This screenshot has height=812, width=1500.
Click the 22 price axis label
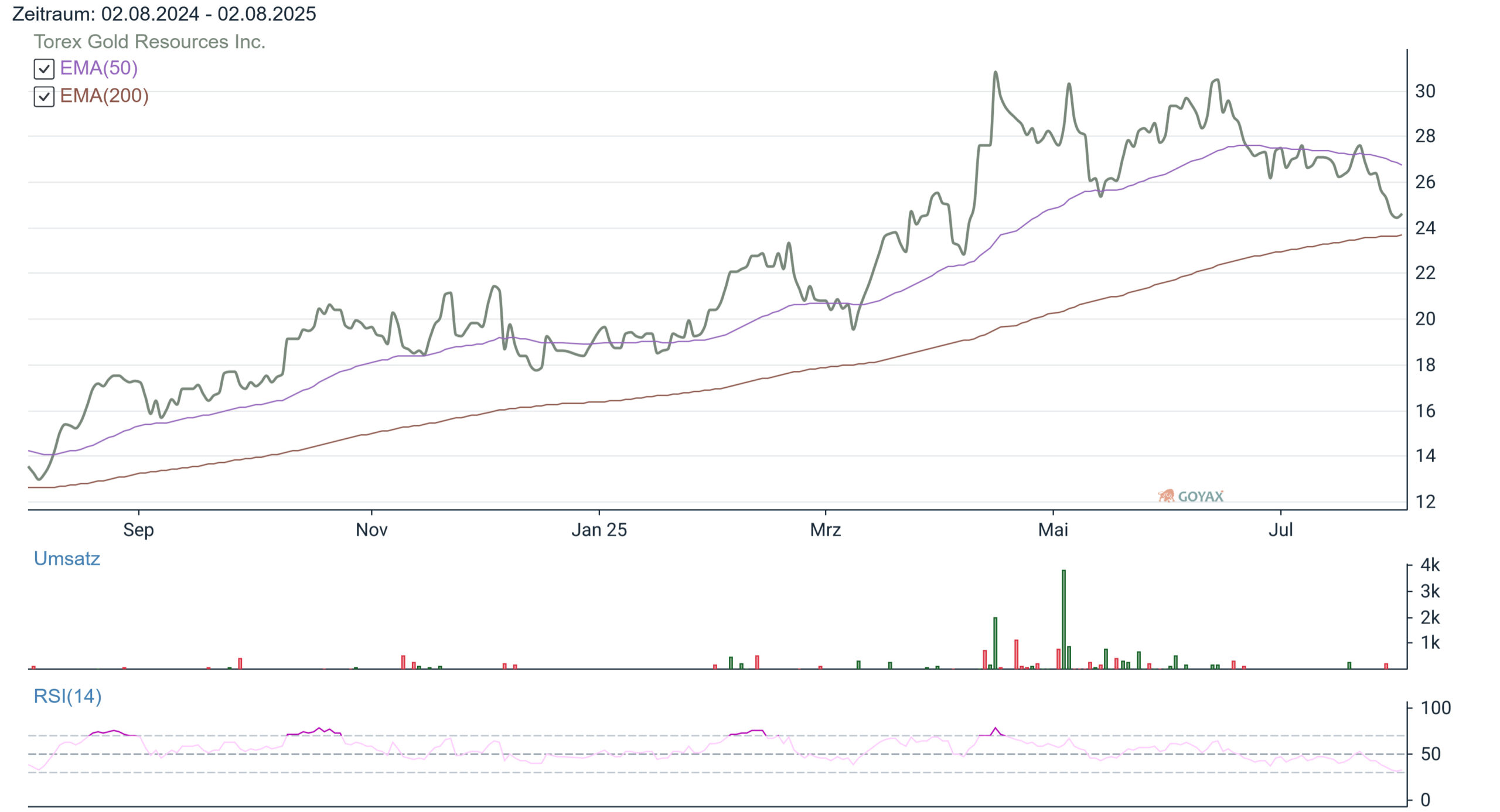[x=1425, y=273]
